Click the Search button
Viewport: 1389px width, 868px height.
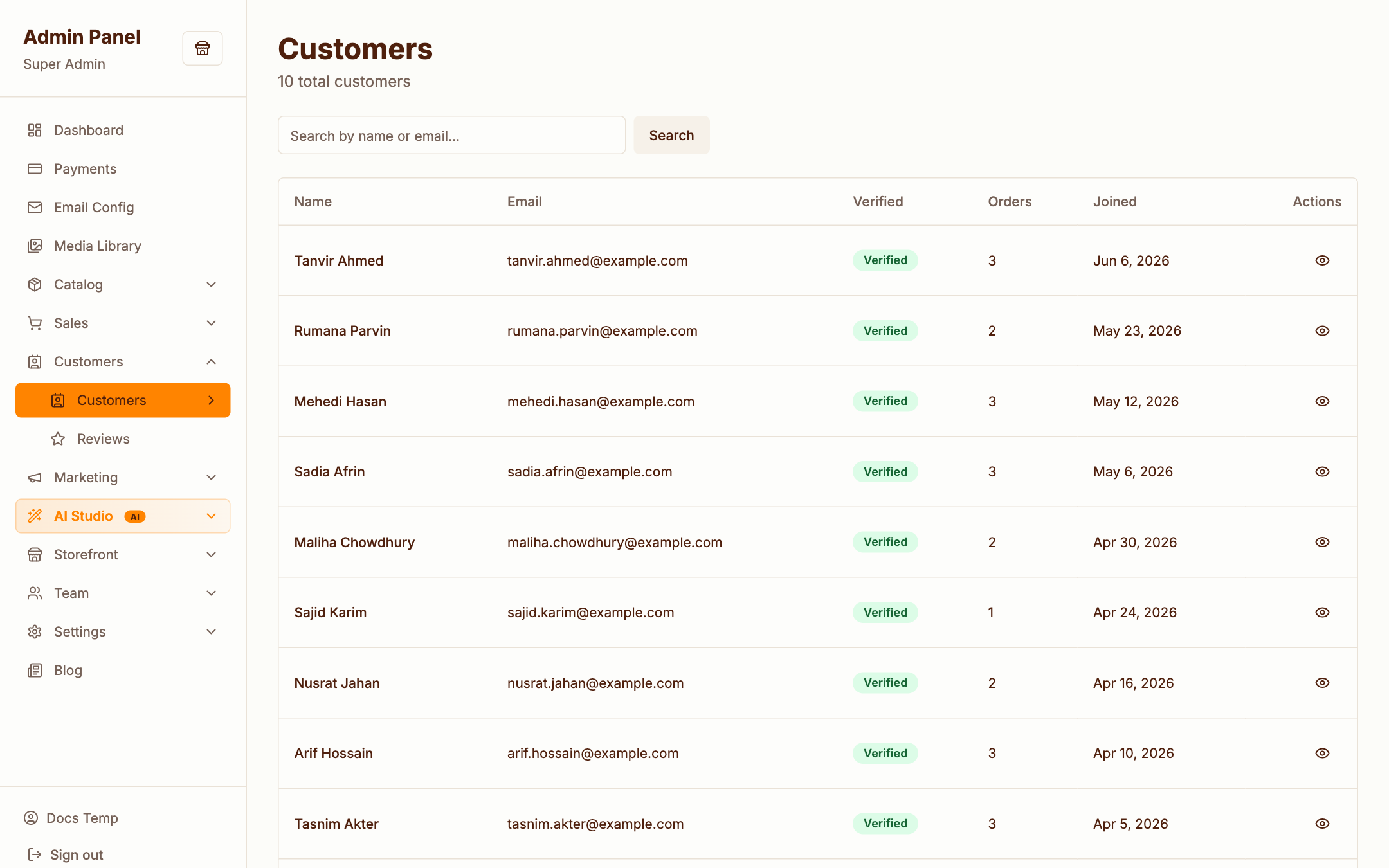click(671, 135)
